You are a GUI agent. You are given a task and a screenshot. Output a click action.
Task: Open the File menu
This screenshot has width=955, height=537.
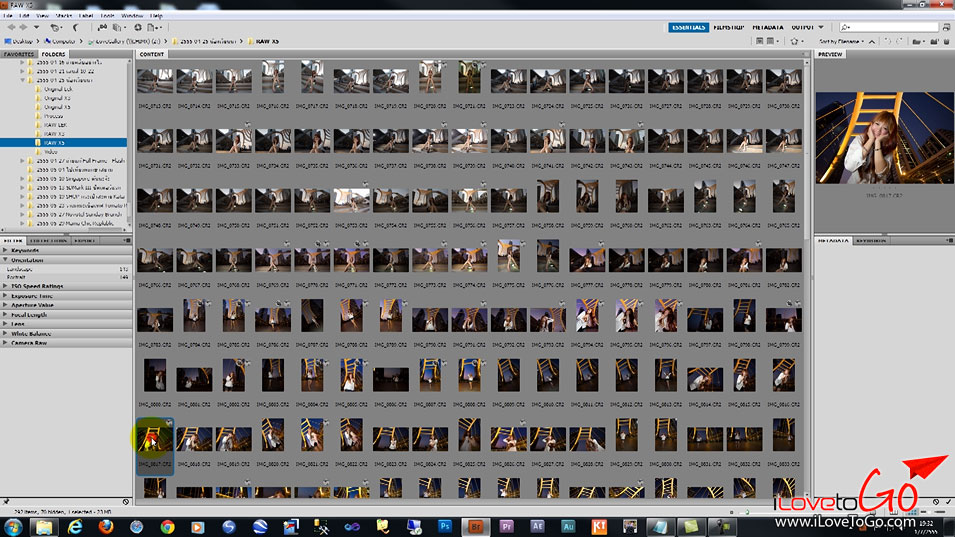[8, 15]
